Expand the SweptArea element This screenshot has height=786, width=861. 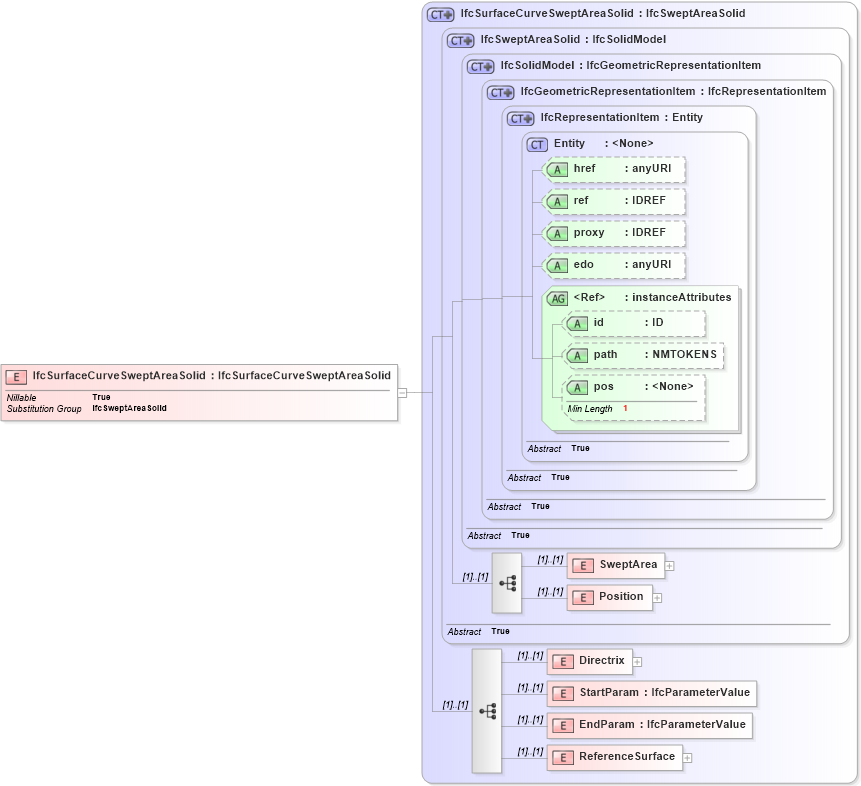pos(669,565)
